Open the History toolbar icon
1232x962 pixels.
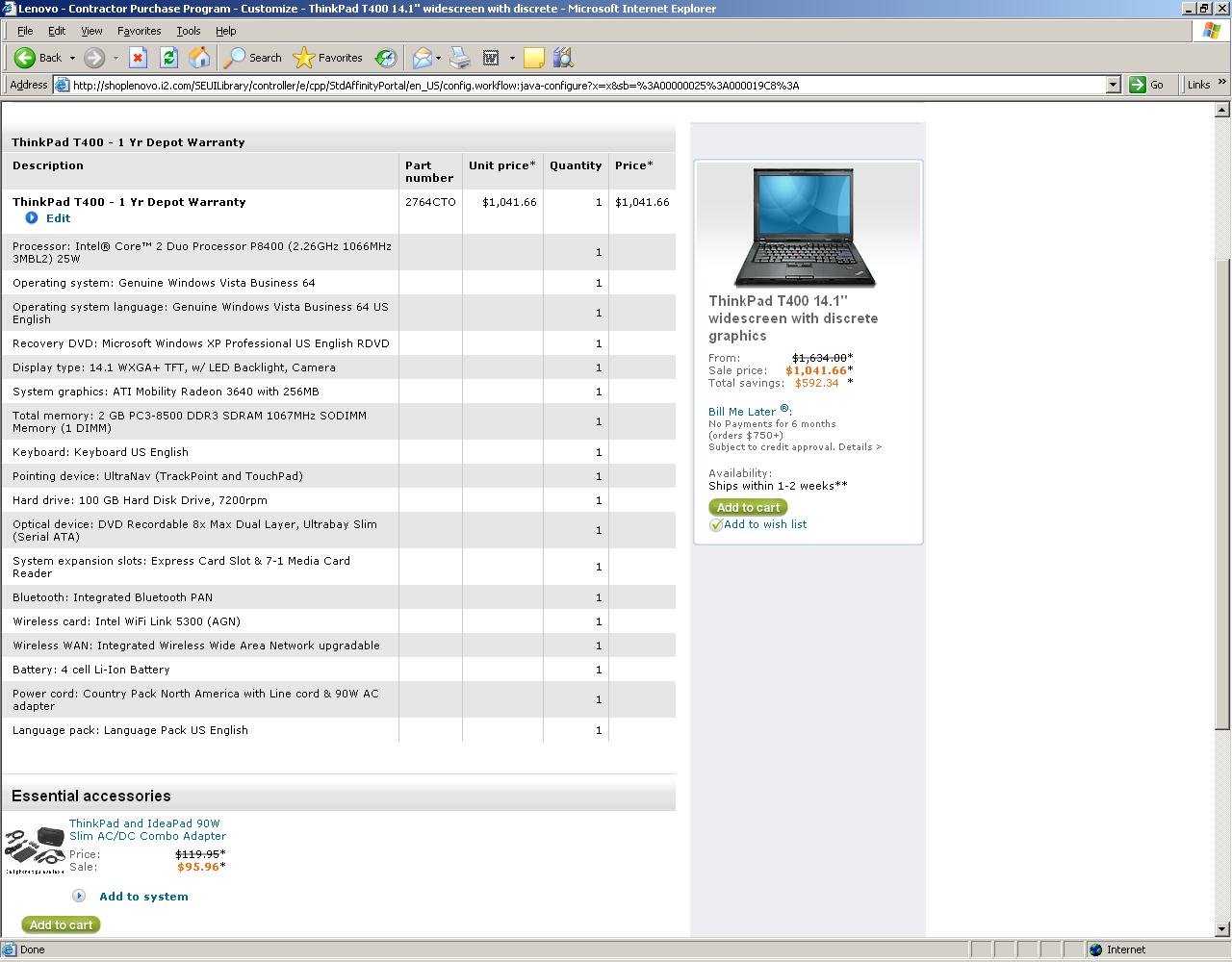pos(385,58)
